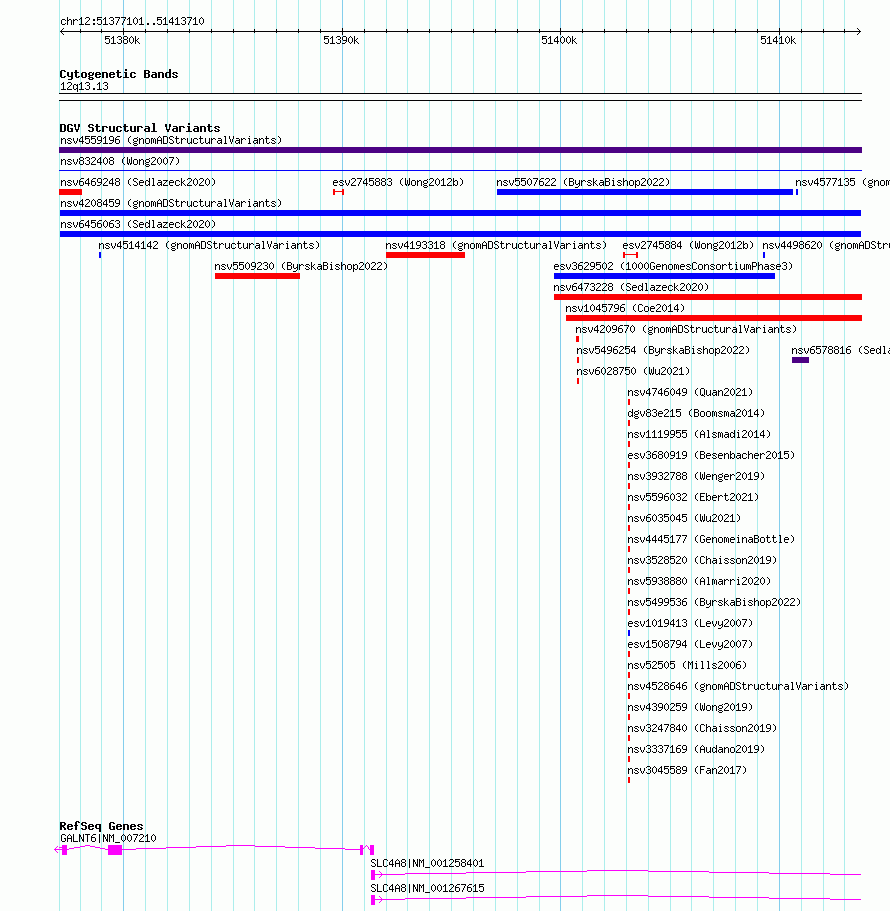Open the nsv832408 (Wong2007) label

(120, 161)
